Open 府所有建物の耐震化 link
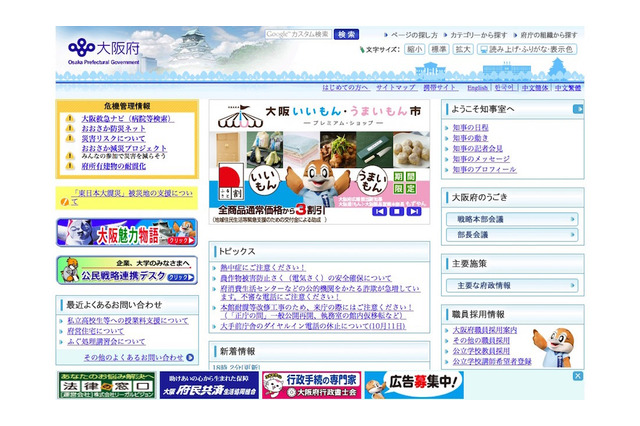 113,166
